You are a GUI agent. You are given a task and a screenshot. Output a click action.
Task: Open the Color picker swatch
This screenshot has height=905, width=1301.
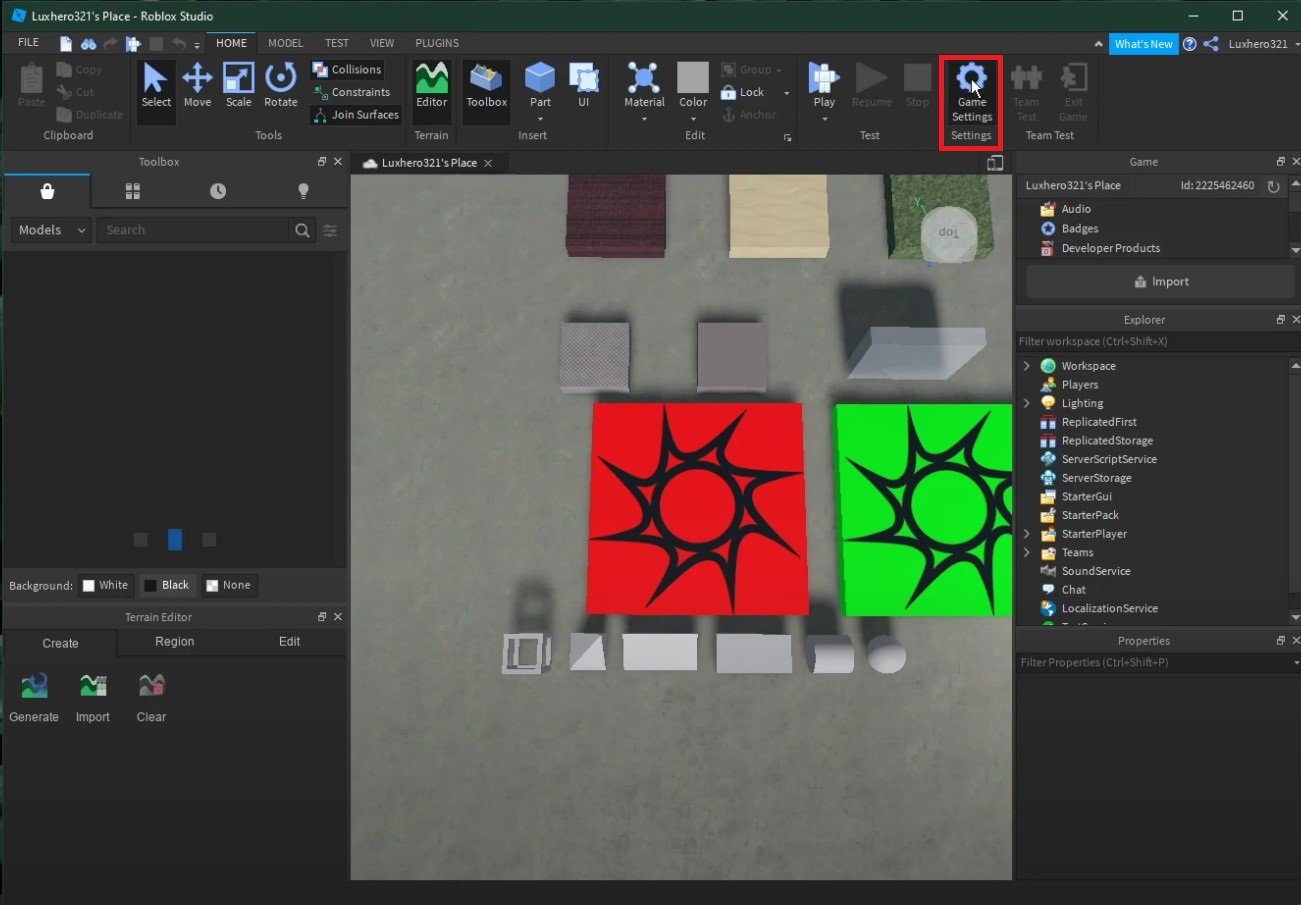[693, 77]
